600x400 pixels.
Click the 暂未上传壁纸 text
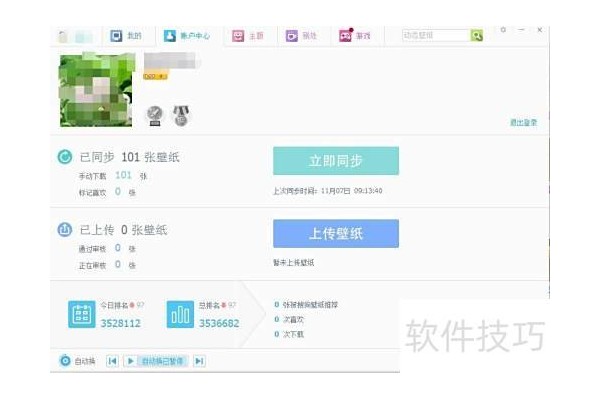coord(293,263)
